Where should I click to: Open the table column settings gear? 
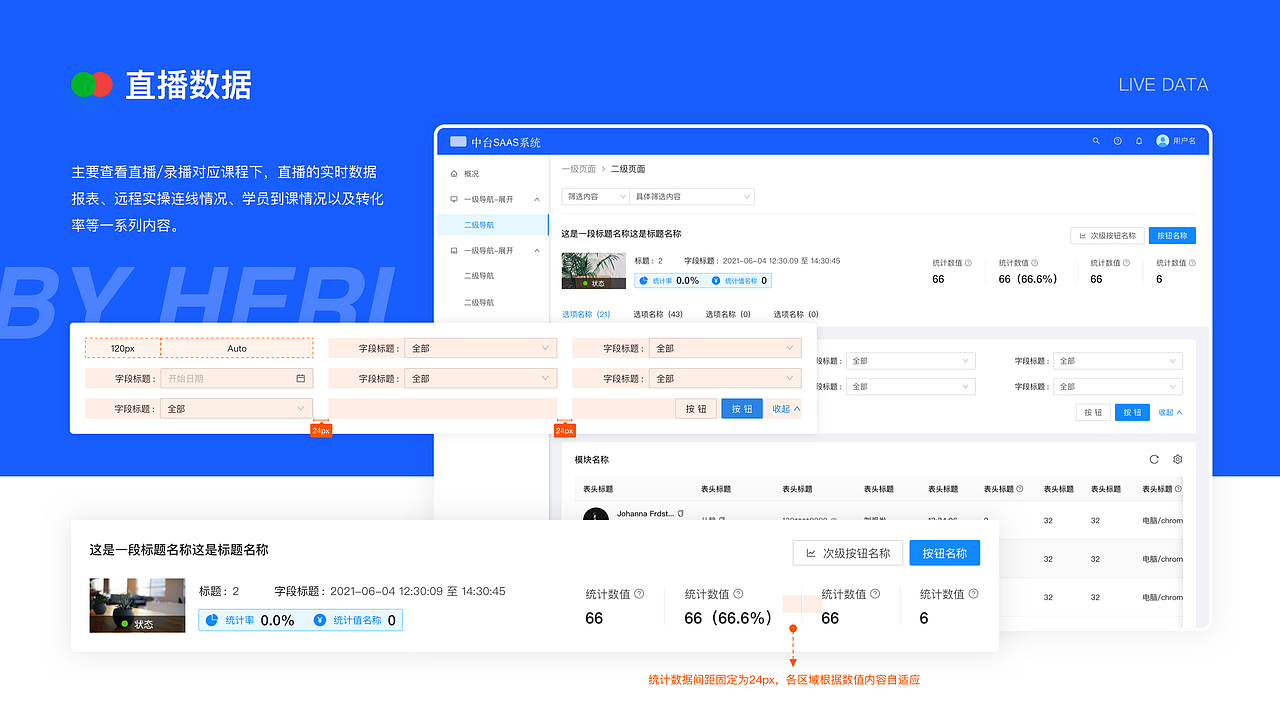coord(1177,459)
